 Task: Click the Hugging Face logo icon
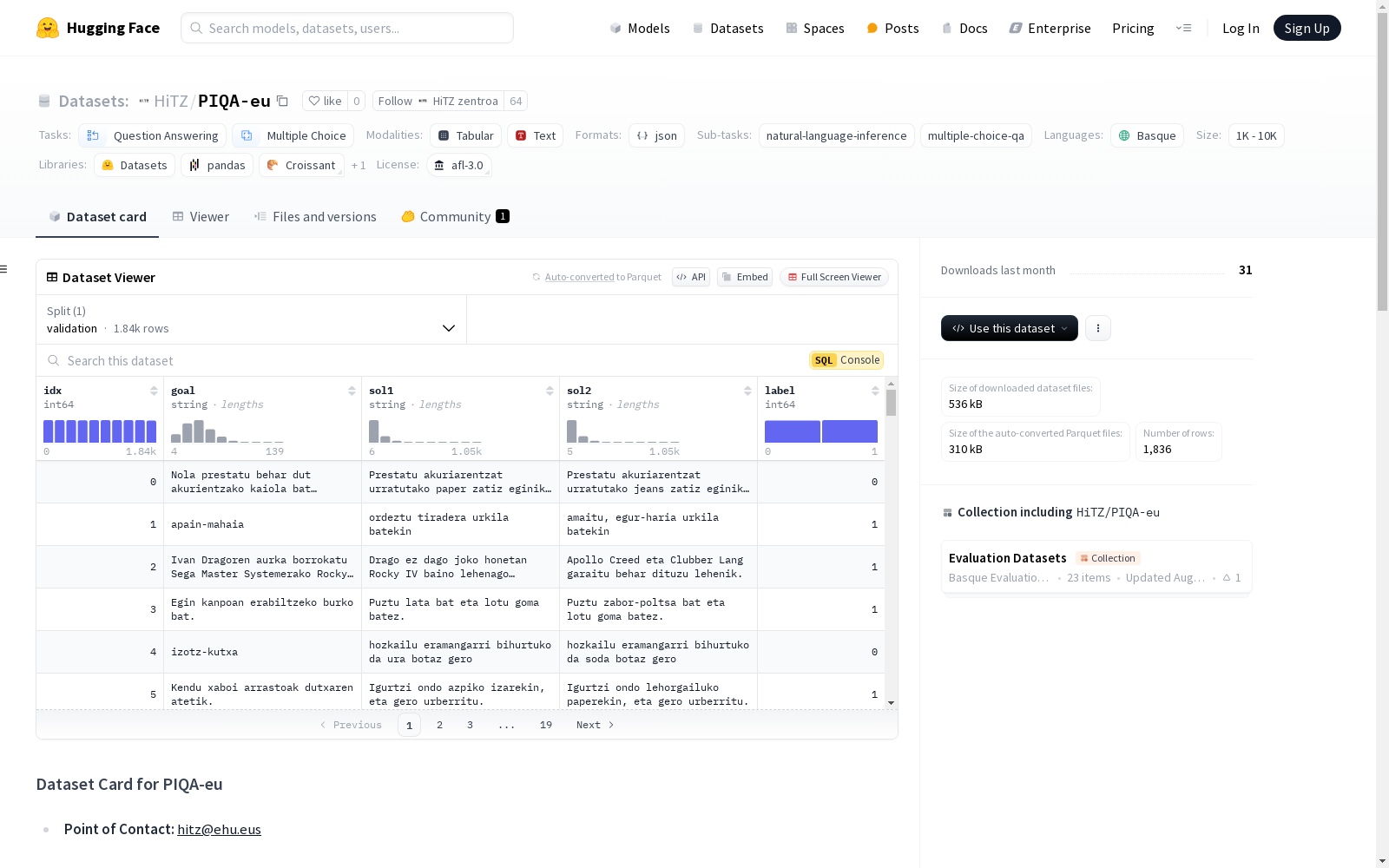pyautogui.click(x=48, y=28)
